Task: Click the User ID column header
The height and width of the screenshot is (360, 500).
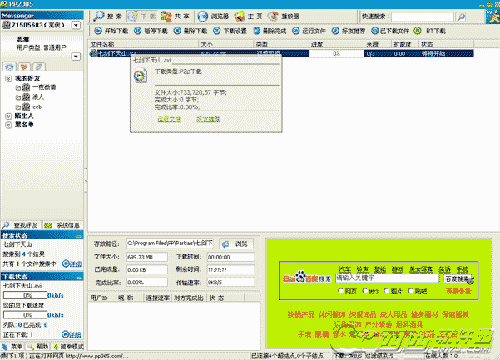Action: coord(99,298)
